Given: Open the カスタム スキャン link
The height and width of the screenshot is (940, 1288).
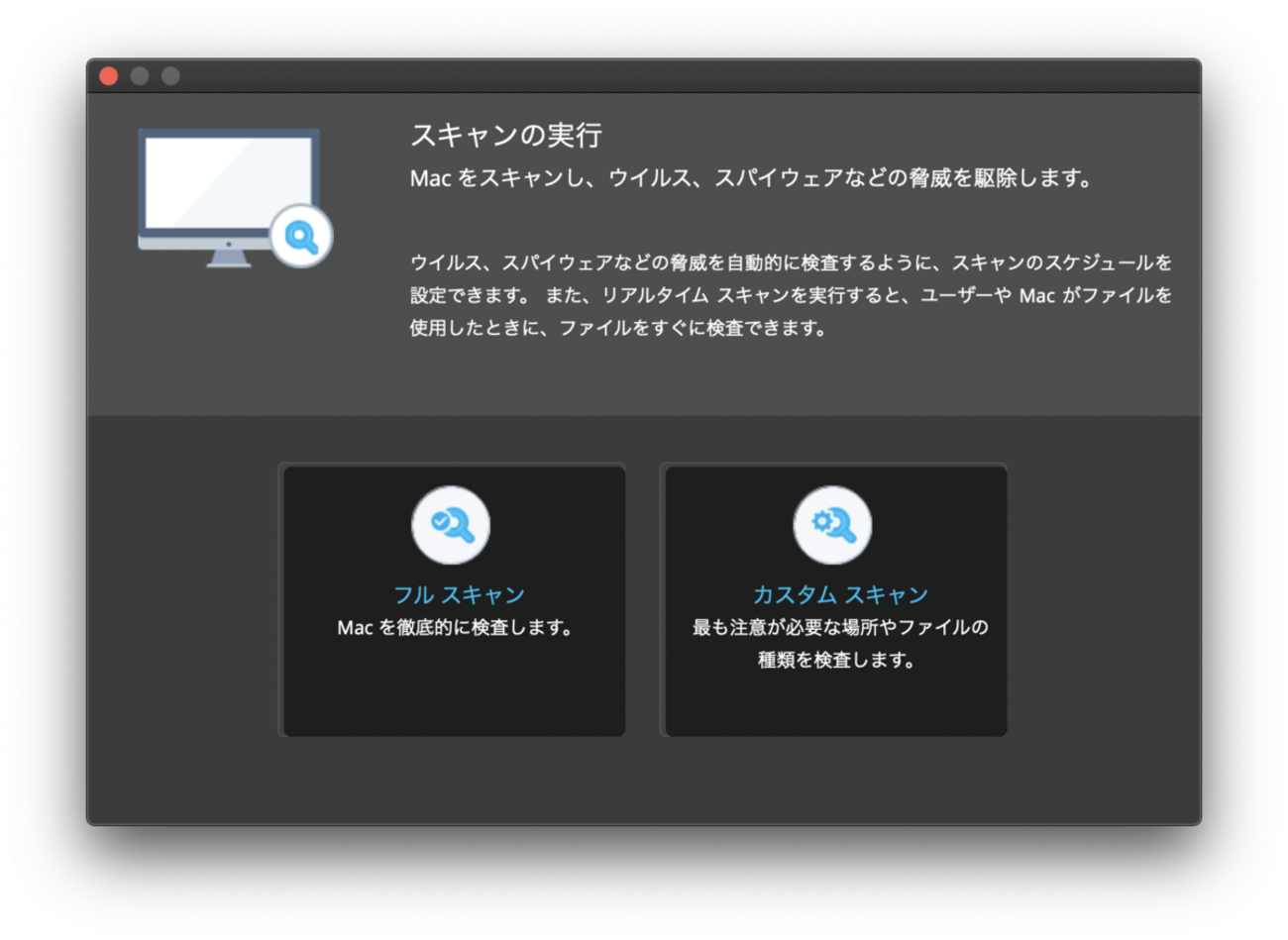Looking at the screenshot, I should (x=840, y=594).
